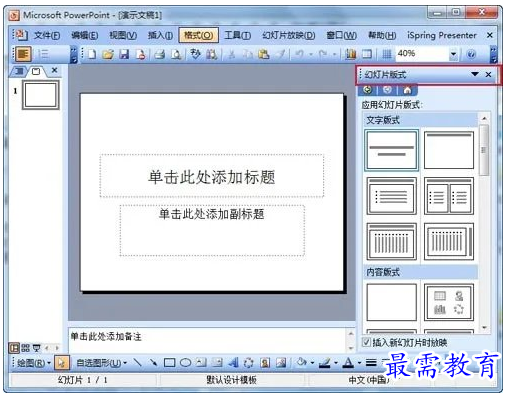
Task: Switch to the Outline tab in left pane
Action: (x=19, y=71)
